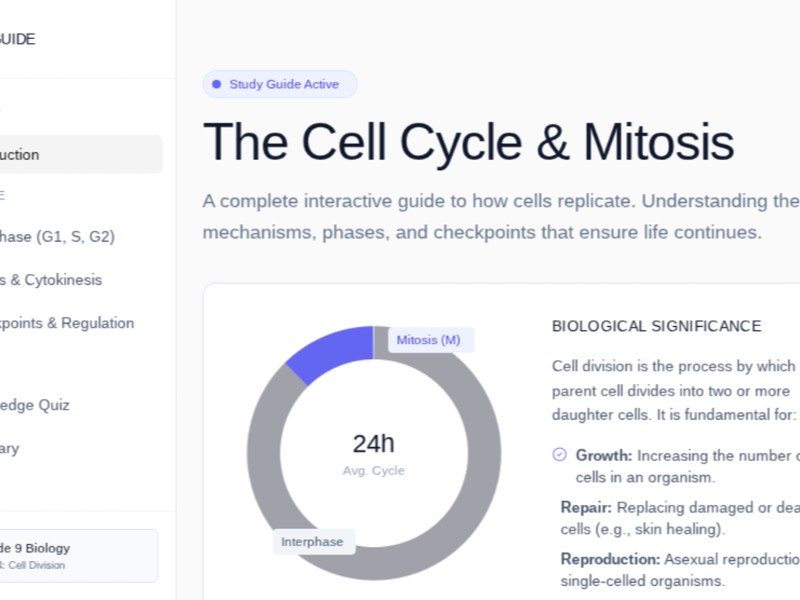Click the GUIDE logo text in sidebar header

click(x=18, y=39)
